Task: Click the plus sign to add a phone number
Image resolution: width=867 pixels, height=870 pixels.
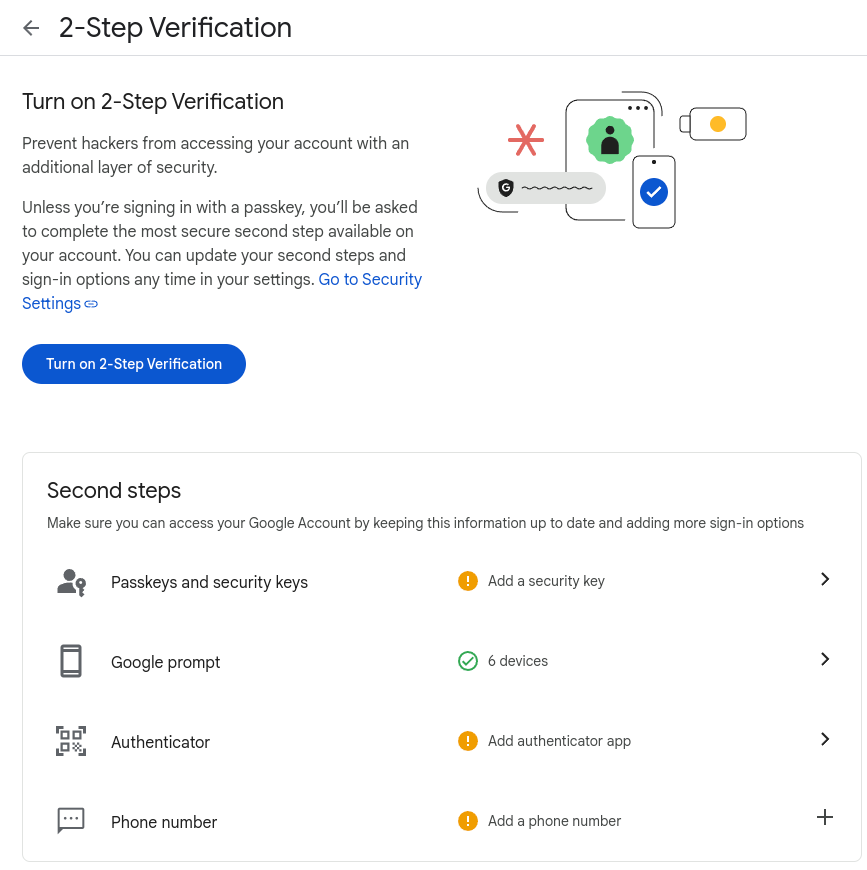Action: click(x=825, y=818)
